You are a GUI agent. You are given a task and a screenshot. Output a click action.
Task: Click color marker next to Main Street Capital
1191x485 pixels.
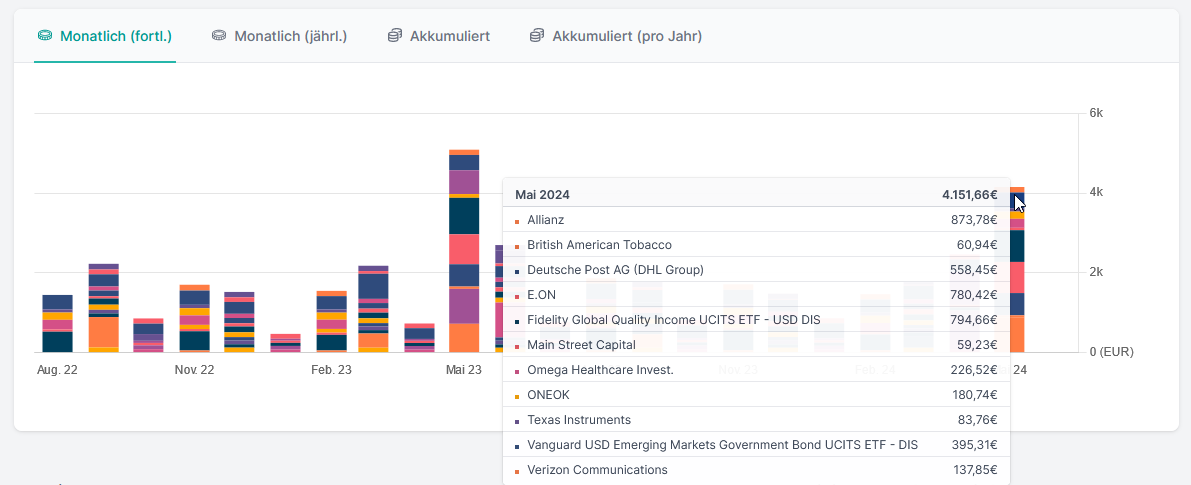tap(517, 346)
